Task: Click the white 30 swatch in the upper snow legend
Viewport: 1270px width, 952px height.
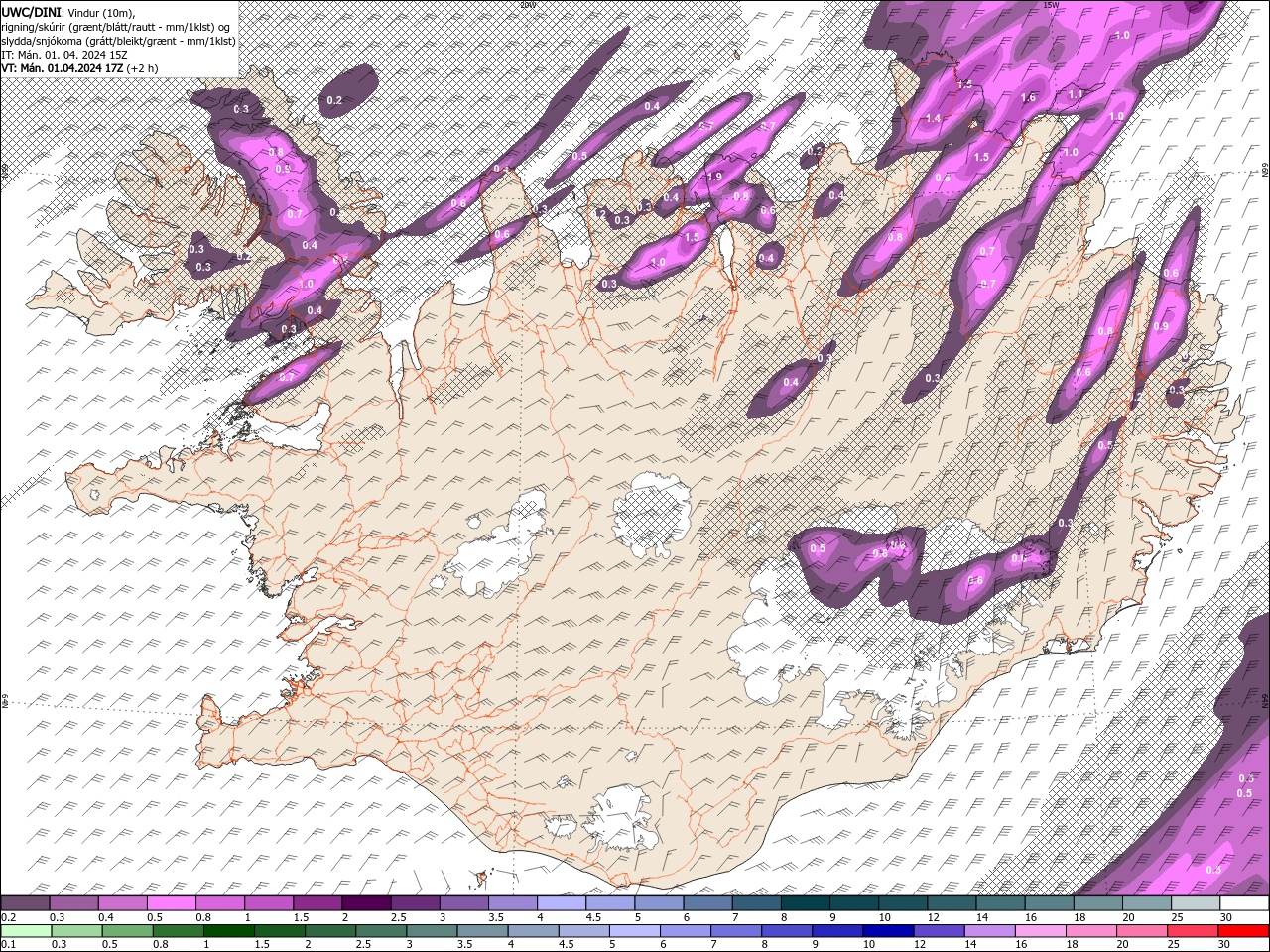Action: click(1244, 903)
